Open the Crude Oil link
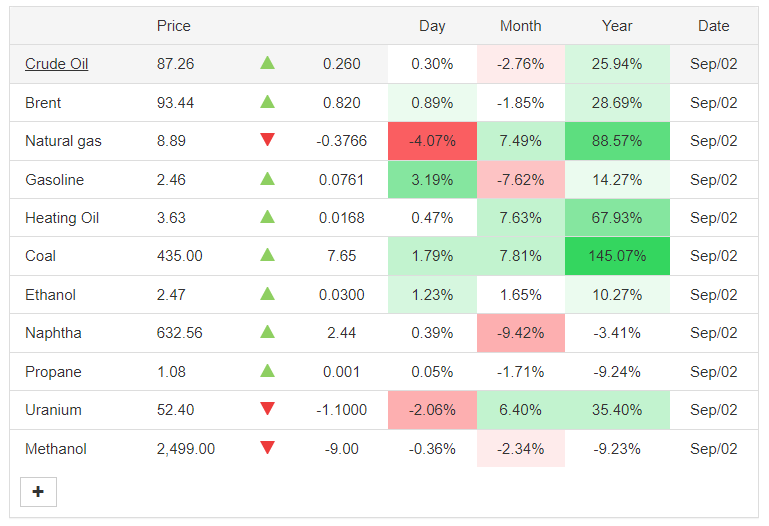The width and height of the screenshot is (769, 526). 56,64
